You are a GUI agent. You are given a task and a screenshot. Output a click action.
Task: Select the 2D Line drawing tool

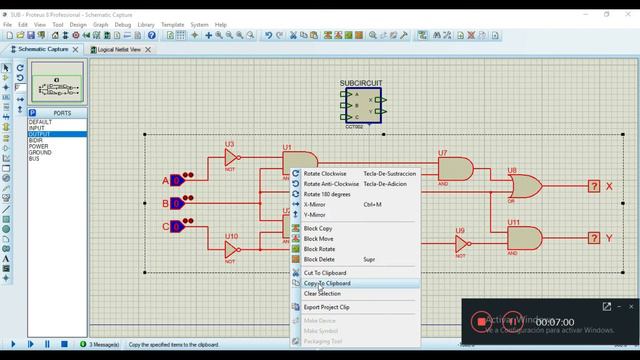pos(6,209)
